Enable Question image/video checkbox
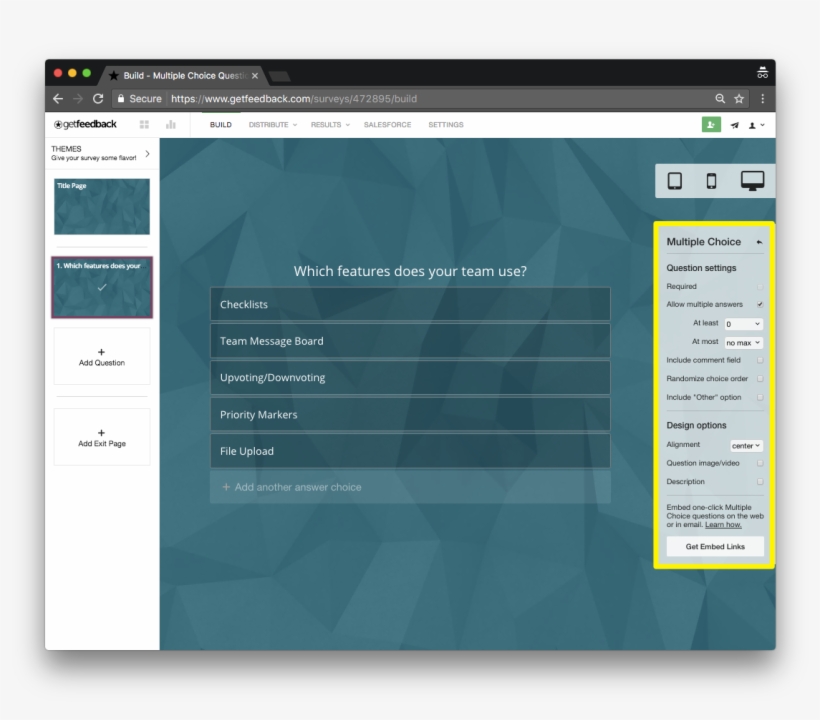The width and height of the screenshot is (820, 720). [760, 463]
